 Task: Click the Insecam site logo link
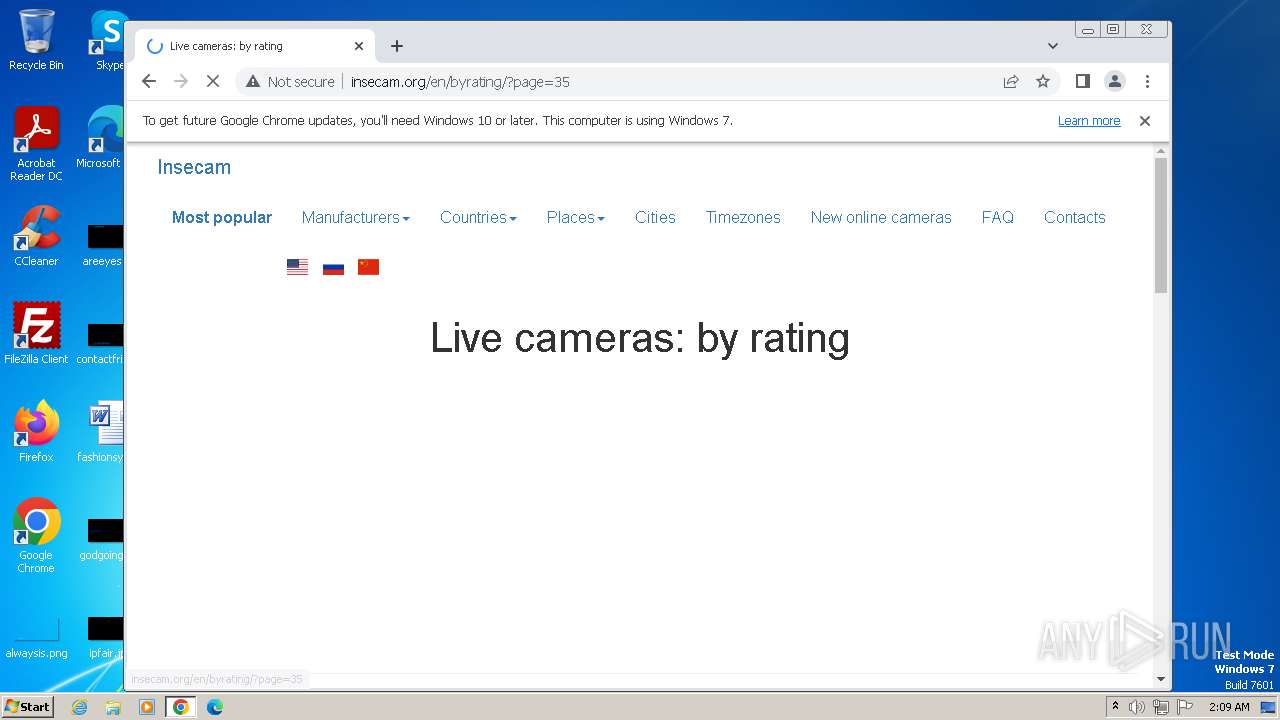[x=194, y=167]
